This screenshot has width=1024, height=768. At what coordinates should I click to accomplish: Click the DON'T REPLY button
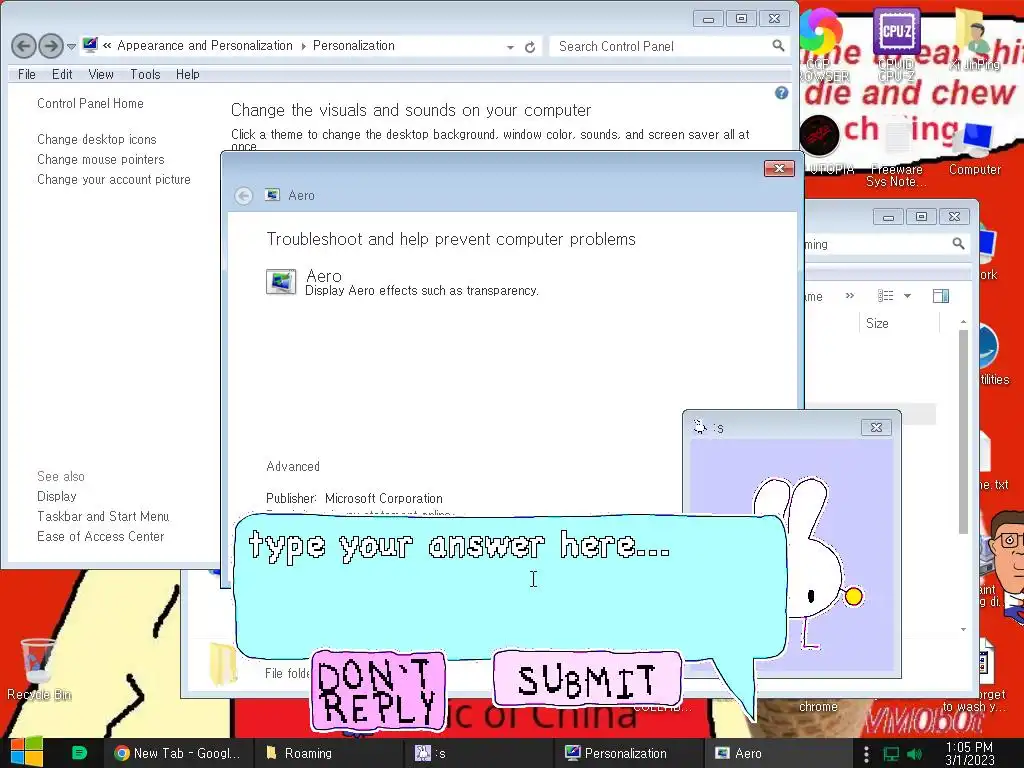378,690
